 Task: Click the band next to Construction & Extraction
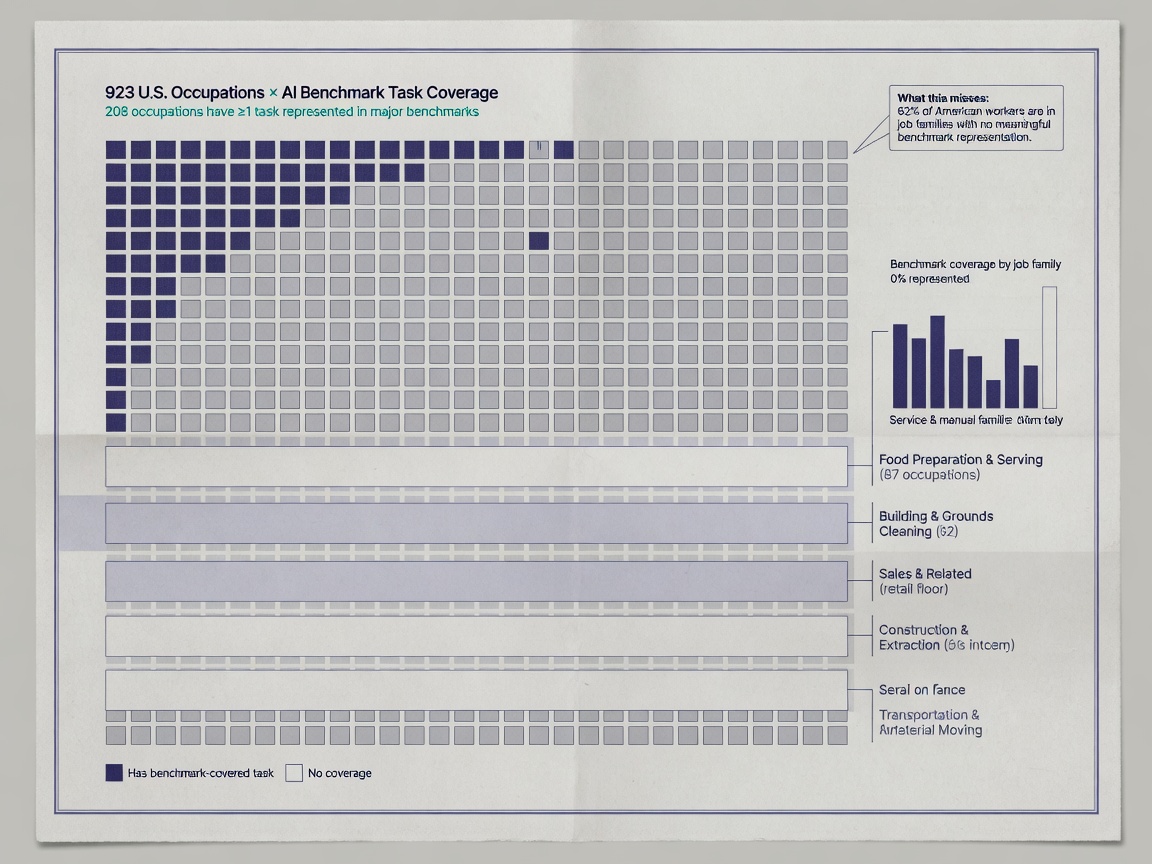coord(476,636)
